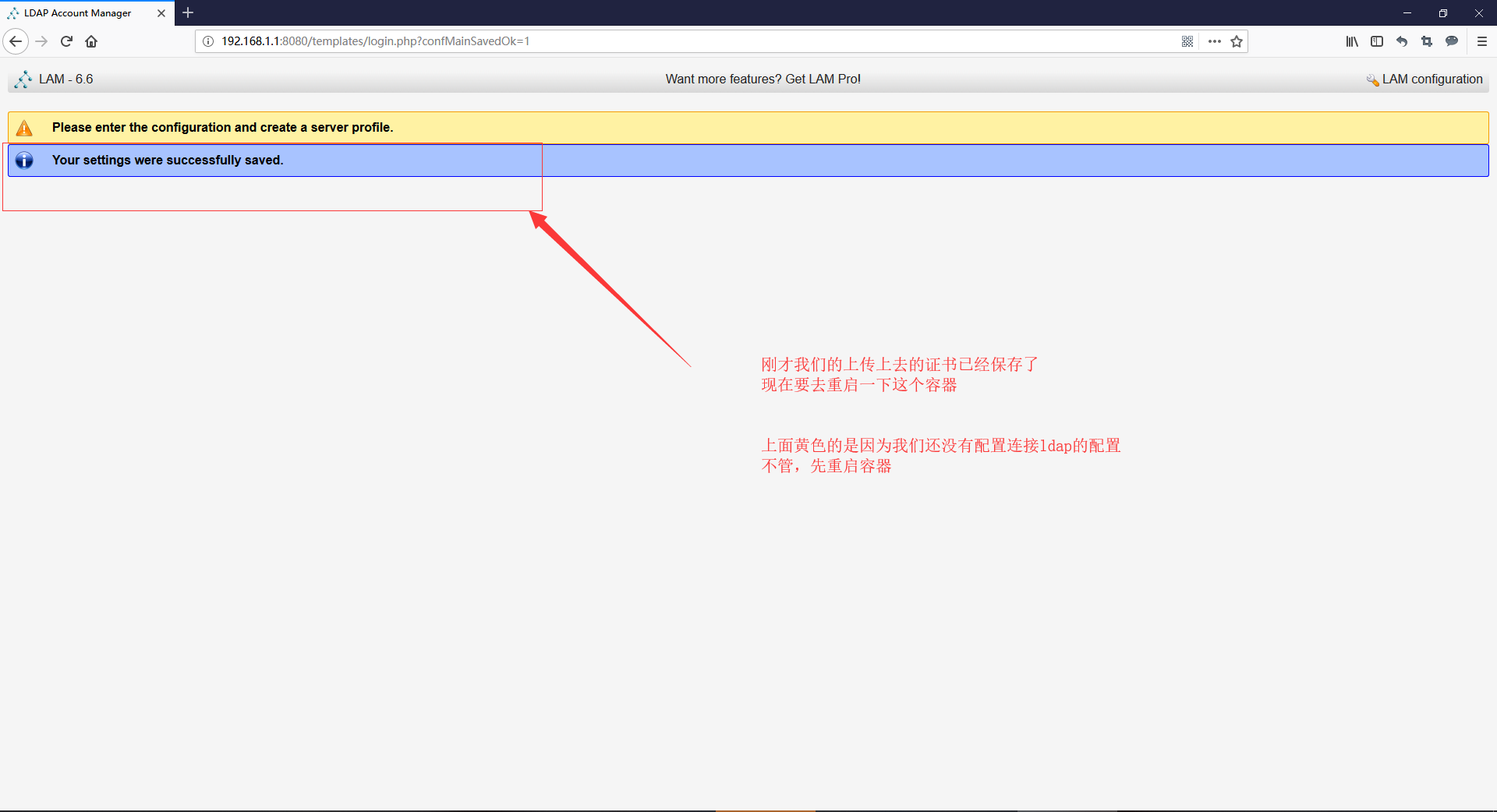The height and width of the screenshot is (812, 1497).
Task: Click the browser back arrow button
Action: pyautogui.click(x=16, y=41)
